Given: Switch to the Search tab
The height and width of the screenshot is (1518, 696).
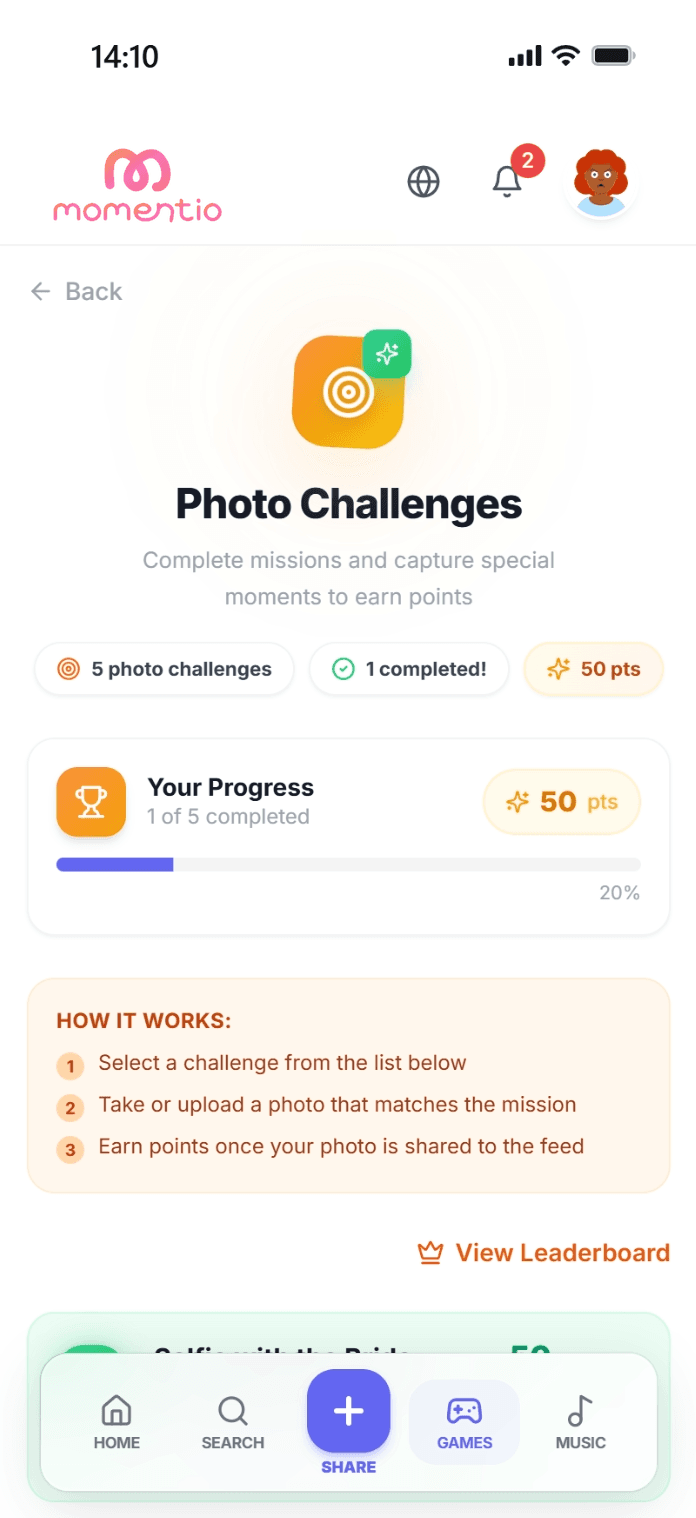Looking at the screenshot, I should pos(233,1423).
